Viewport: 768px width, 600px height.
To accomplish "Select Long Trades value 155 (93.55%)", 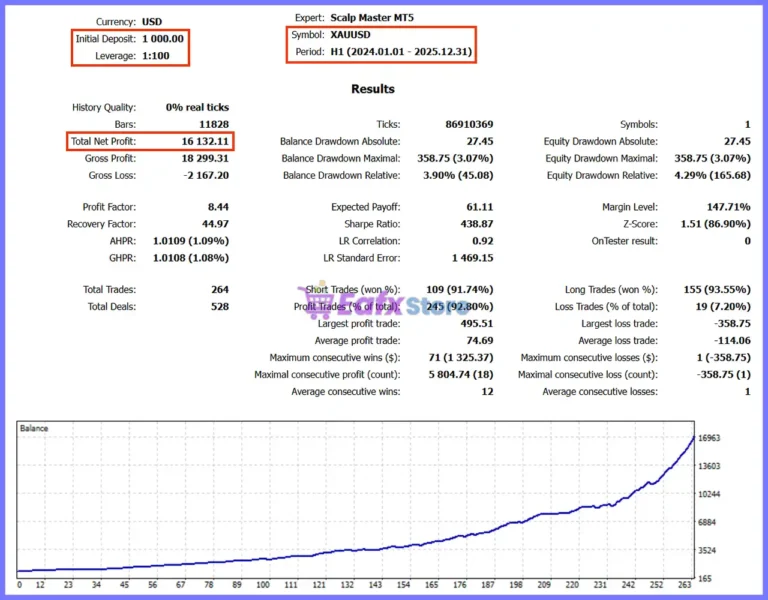I will point(718,289).
